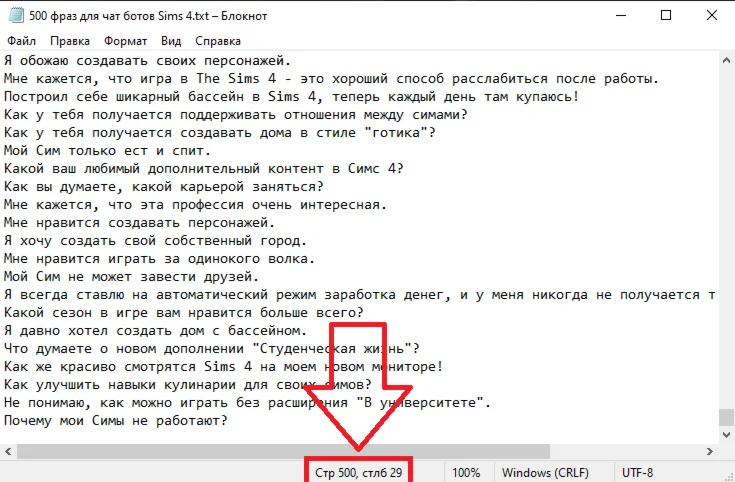Click line 'Я давно хотел создать дом с бассейном.'
The width and height of the screenshot is (735, 482).
coord(156,330)
